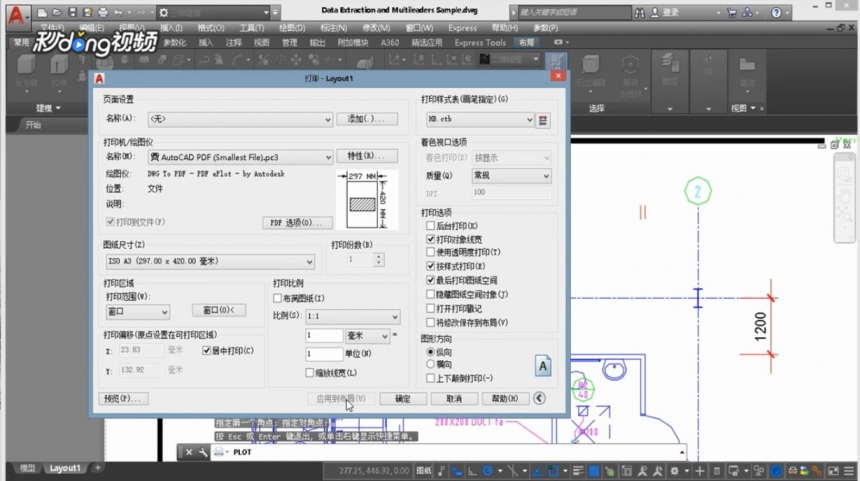Enable the 打开打印戳记 checkbox

[431, 308]
